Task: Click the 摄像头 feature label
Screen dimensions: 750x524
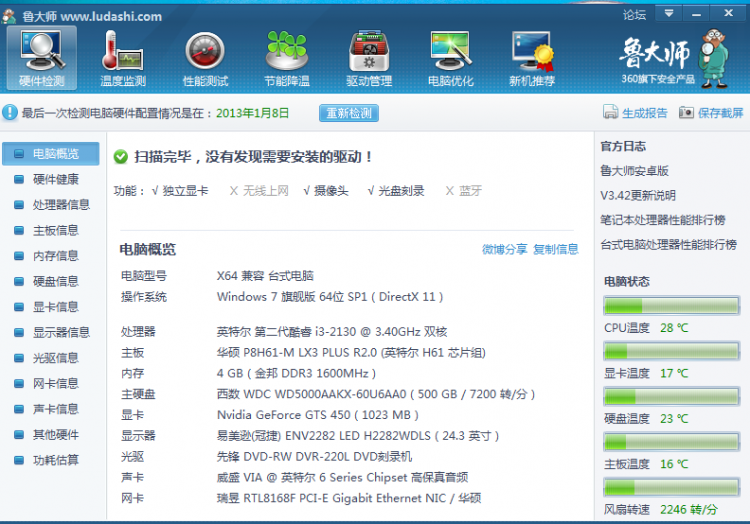Action: coord(331,191)
